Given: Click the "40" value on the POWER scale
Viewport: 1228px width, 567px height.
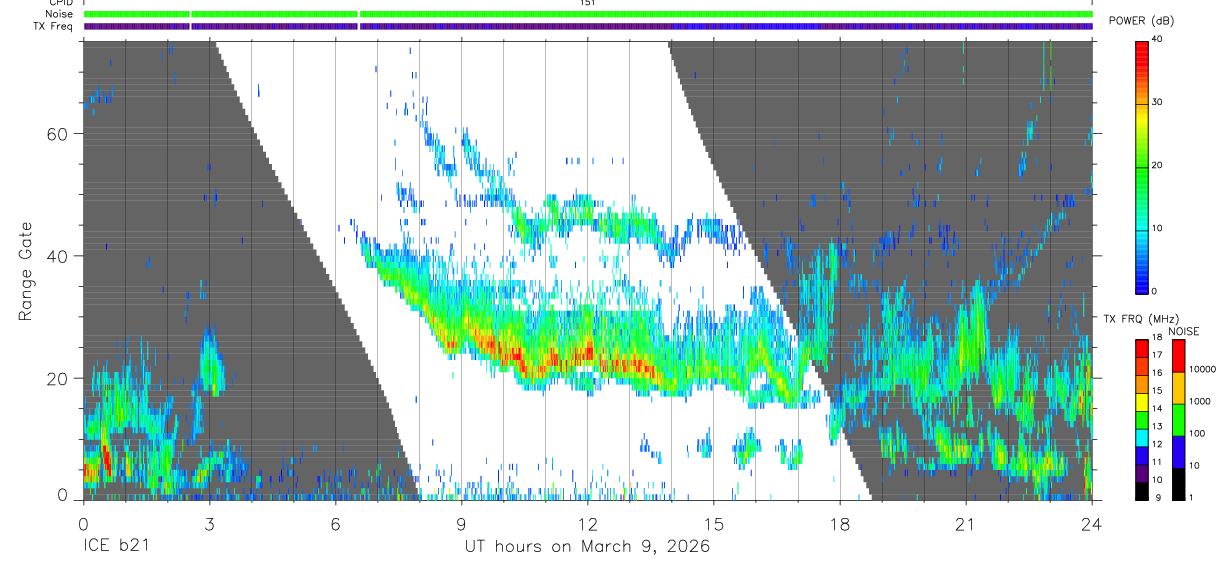Looking at the screenshot, I should (x=1158, y=40).
